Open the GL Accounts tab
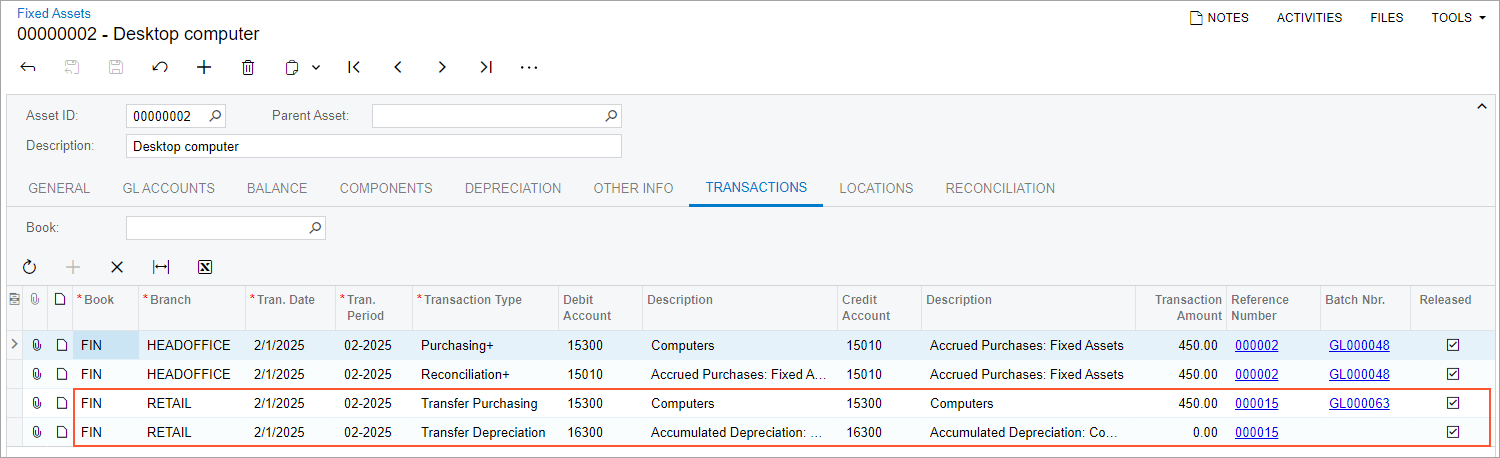Viewport: 1500px width, 458px height. tap(168, 188)
